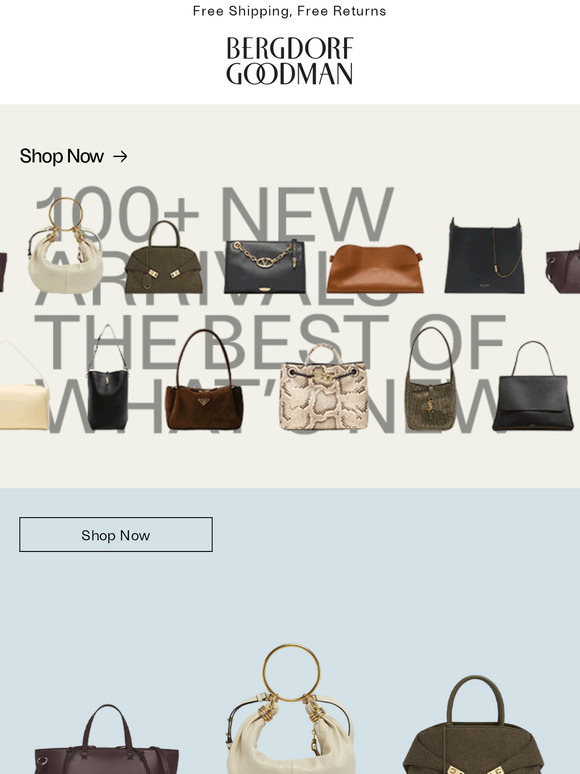Select the black flap top-handle bag
This screenshot has height=774, width=580.
[x=533, y=386]
